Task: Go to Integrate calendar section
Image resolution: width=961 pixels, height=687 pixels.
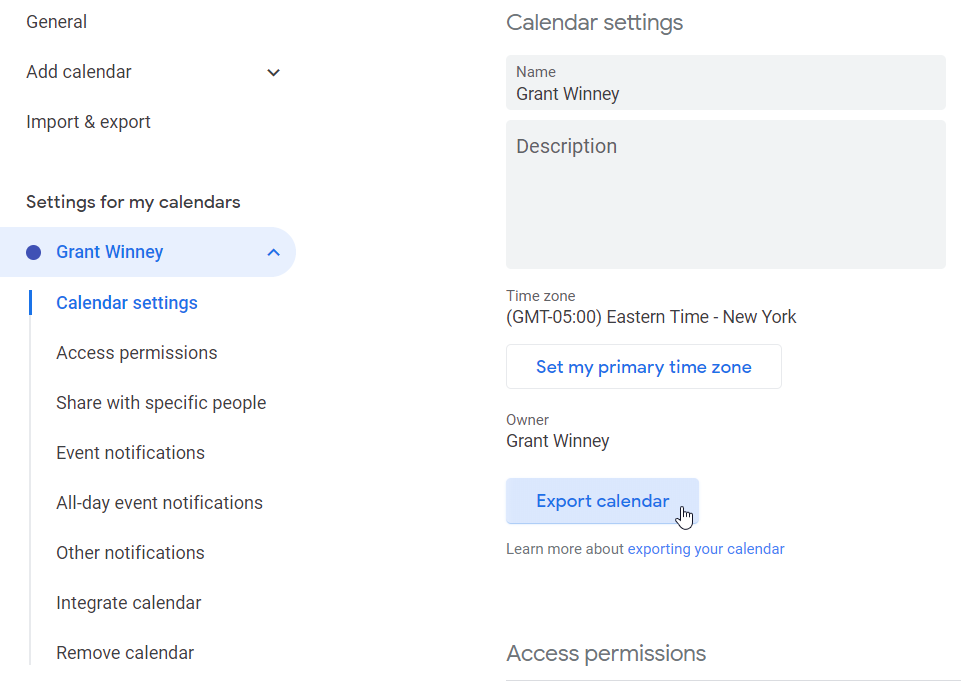Action: [x=128, y=603]
